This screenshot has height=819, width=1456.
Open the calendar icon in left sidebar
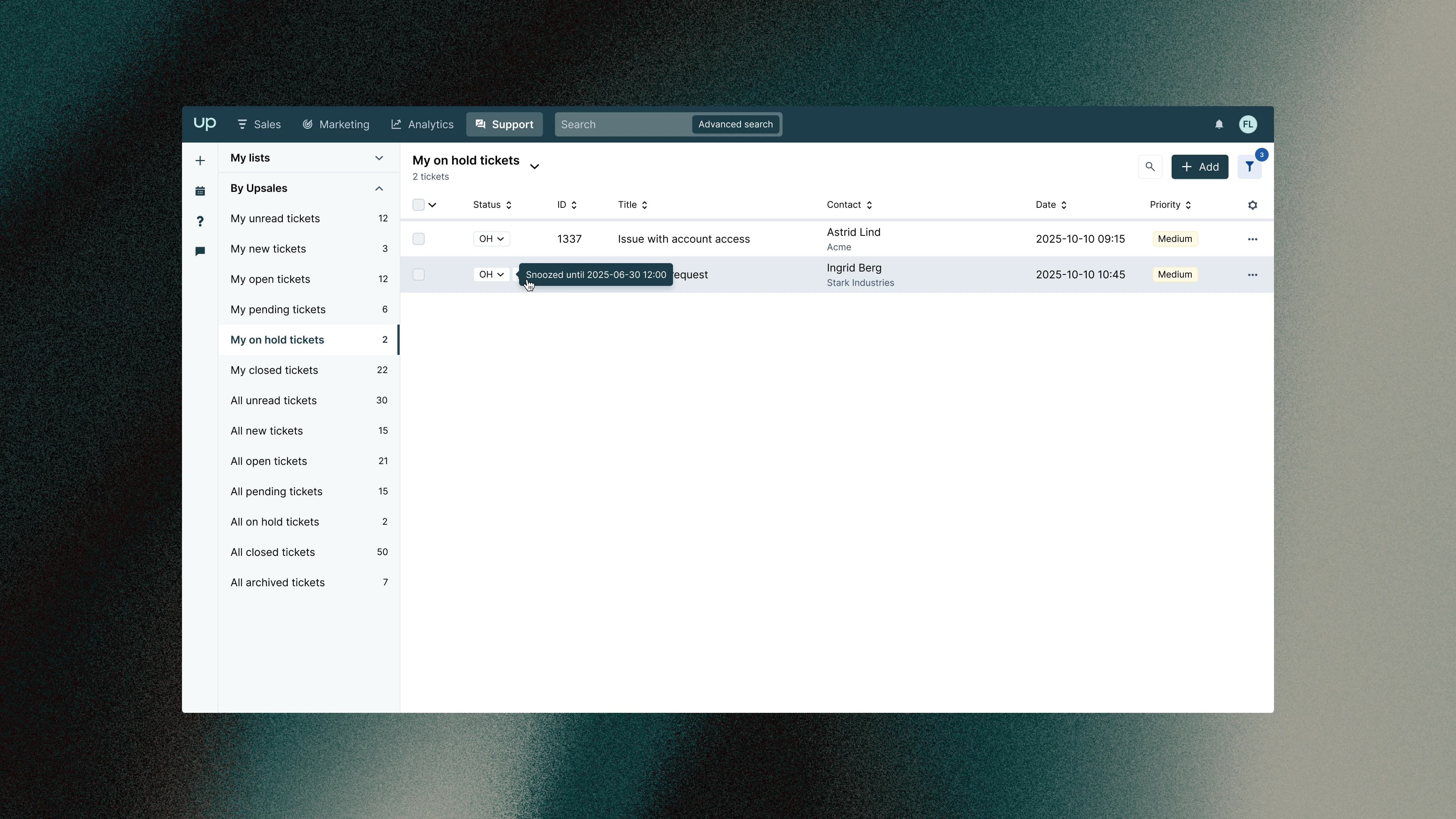click(x=200, y=191)
